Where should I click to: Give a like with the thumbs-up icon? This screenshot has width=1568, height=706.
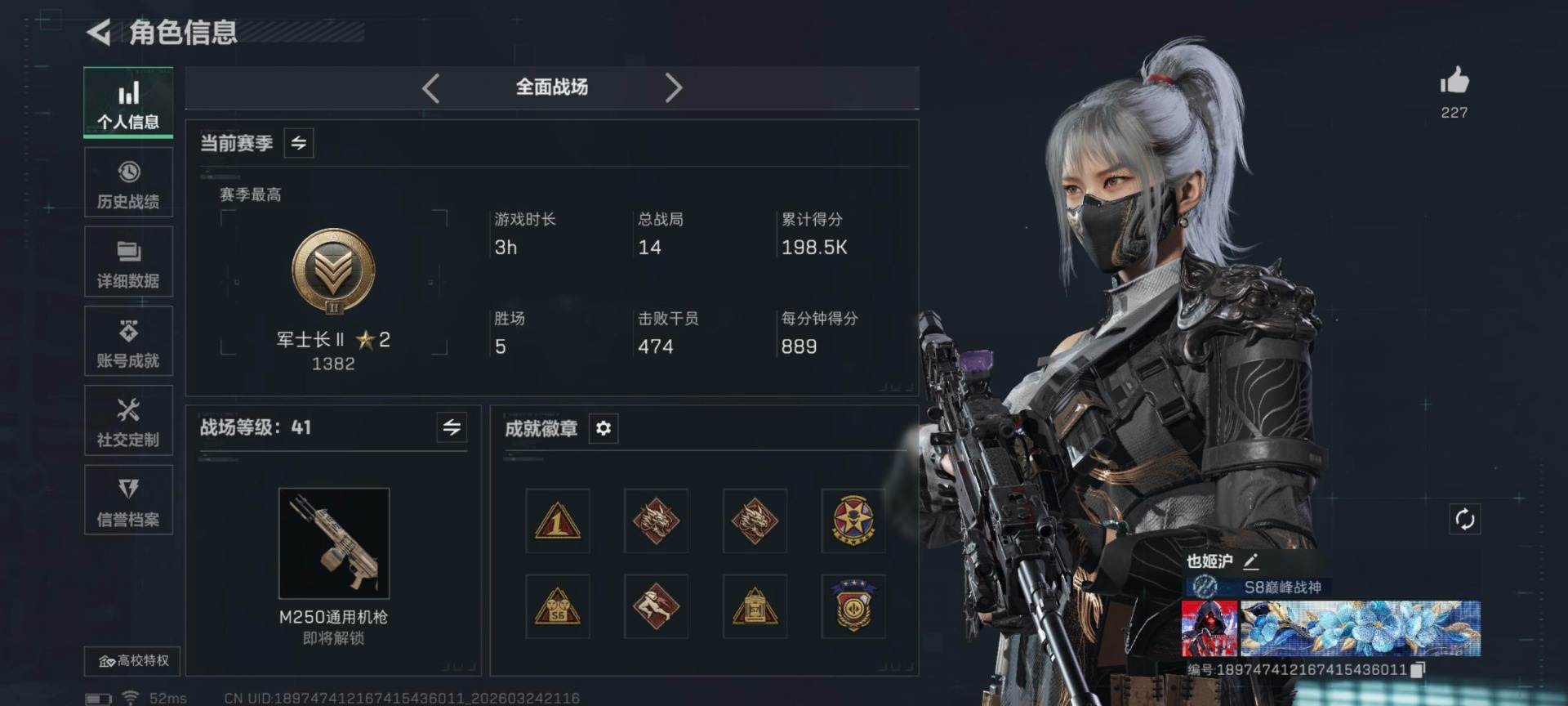(1454, 81)
